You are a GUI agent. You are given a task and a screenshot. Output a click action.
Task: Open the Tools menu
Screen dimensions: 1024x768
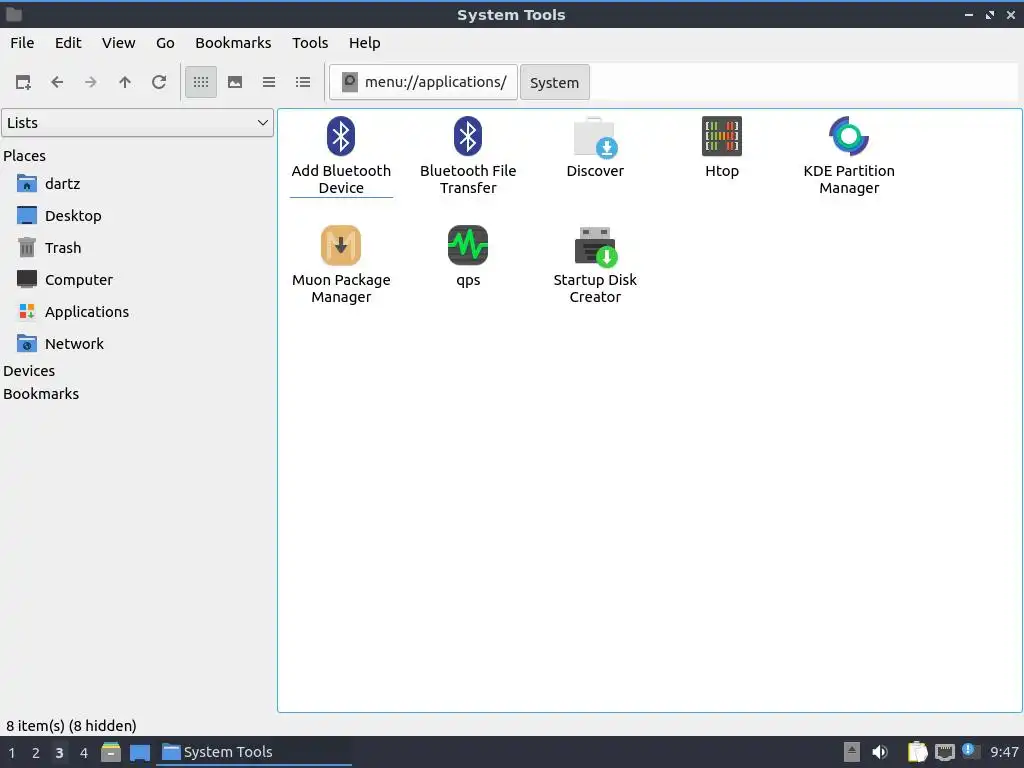pyautogui.click(x=310, y=42)
